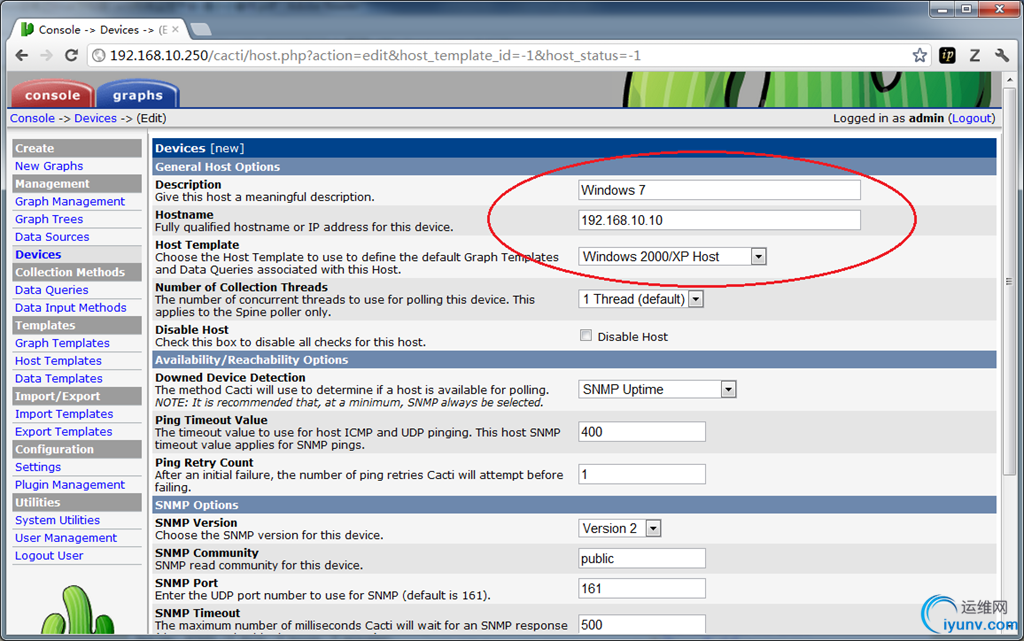Open the Downed Device Detection dropdown
The image size is (1024, 641).
click(657, 389)
